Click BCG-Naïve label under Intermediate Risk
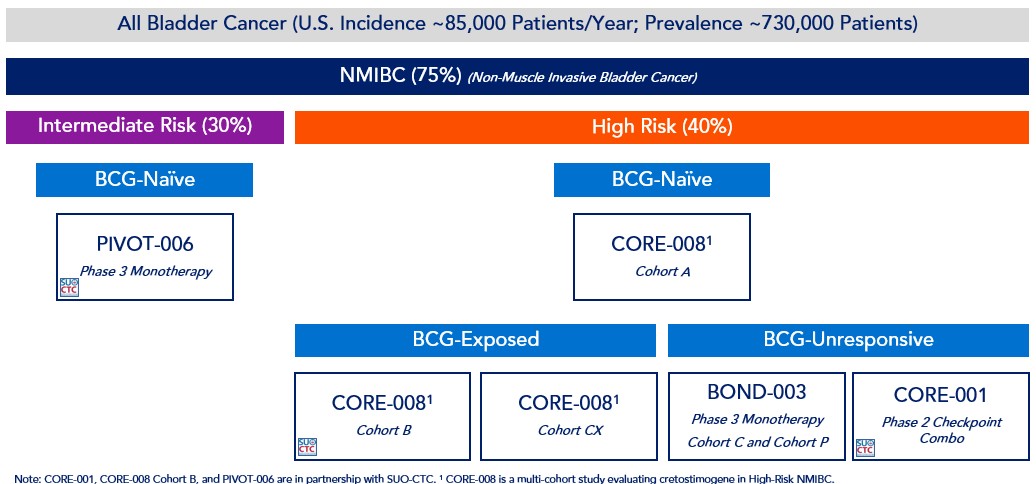This screenshot has height=484, width=1036. point(145,180)
